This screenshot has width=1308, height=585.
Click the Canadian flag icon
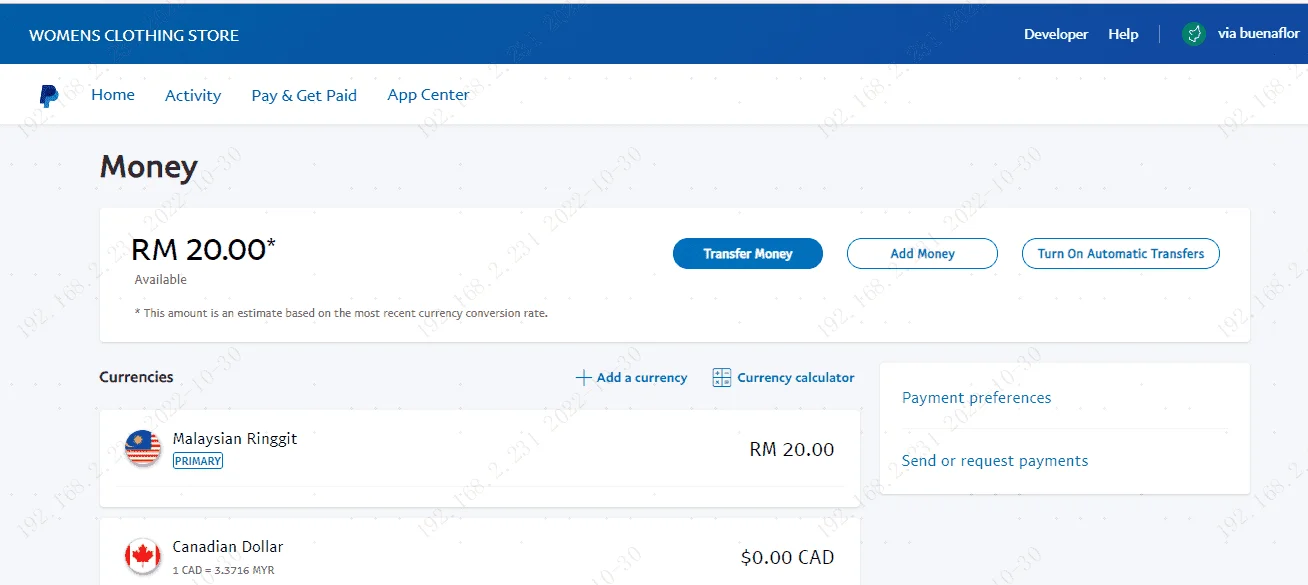[x=143, y=556]
